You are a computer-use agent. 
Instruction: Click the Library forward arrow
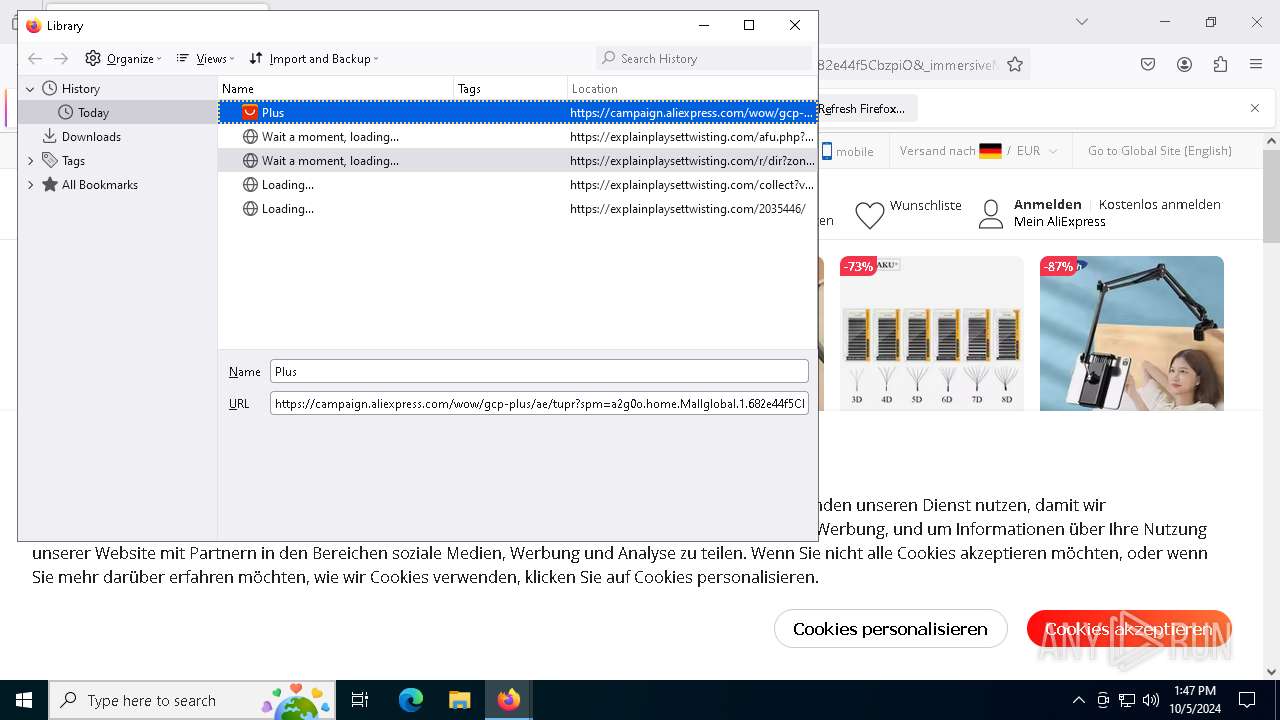61,58
